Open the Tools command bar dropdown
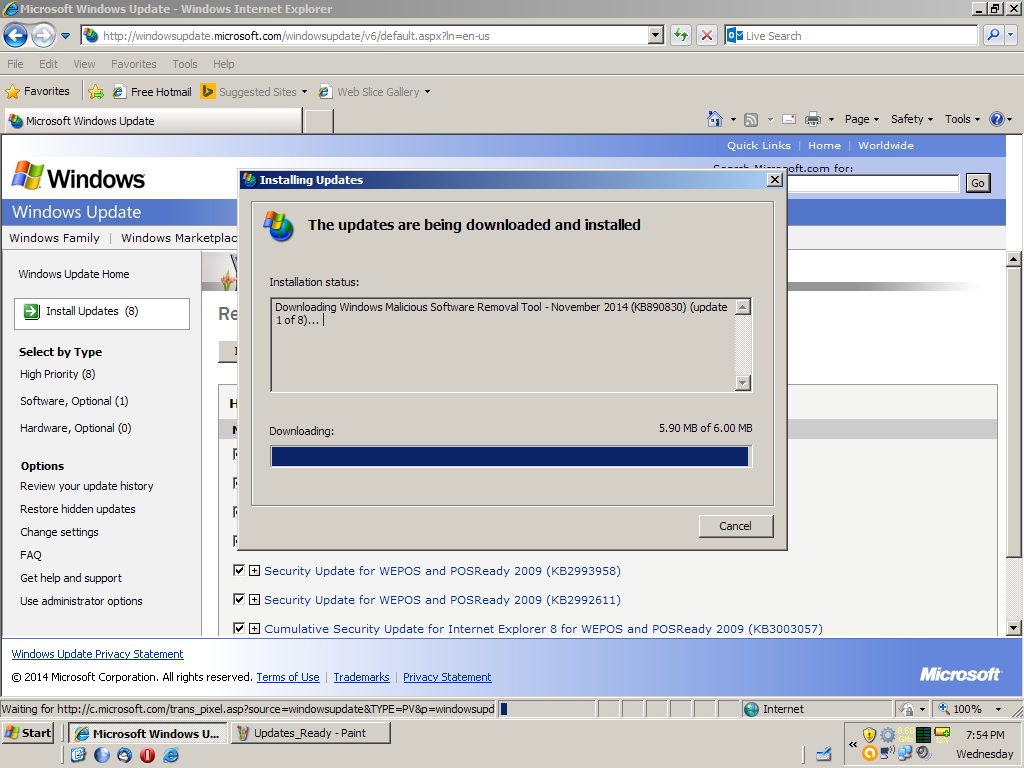 point(962,119)
